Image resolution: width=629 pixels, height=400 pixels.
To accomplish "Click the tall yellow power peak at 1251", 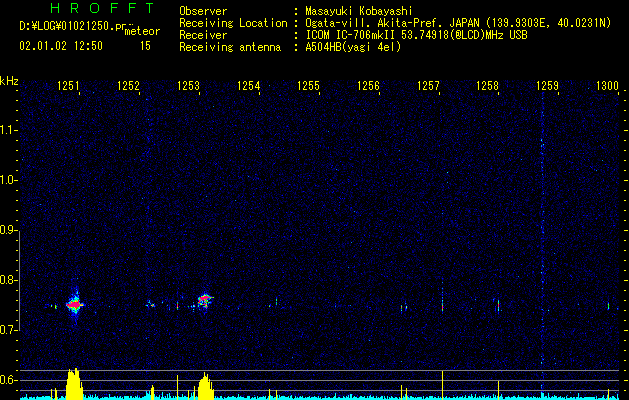I will 74,384.
